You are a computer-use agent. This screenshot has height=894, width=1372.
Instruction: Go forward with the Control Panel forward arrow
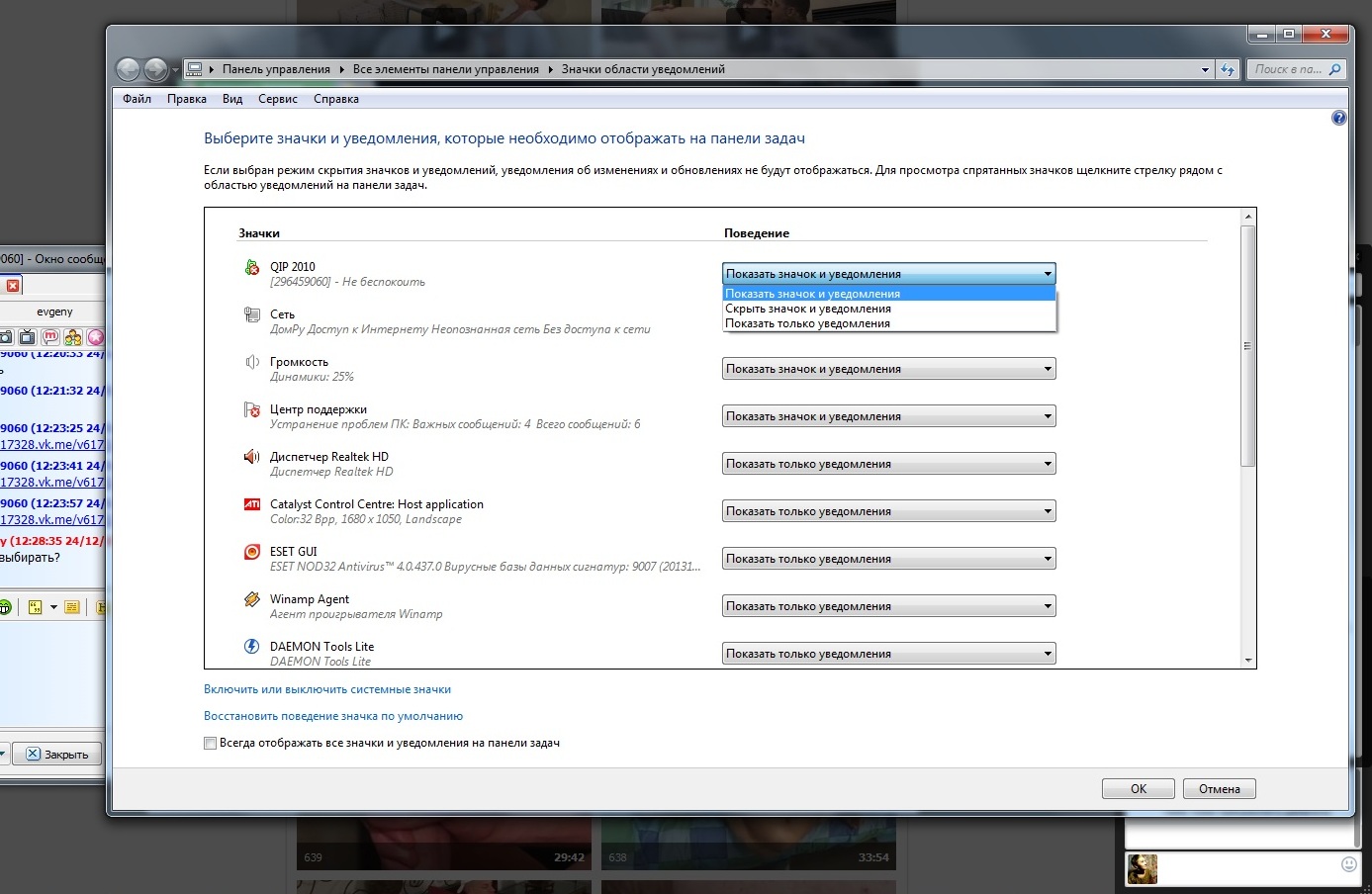click(156, 69)
